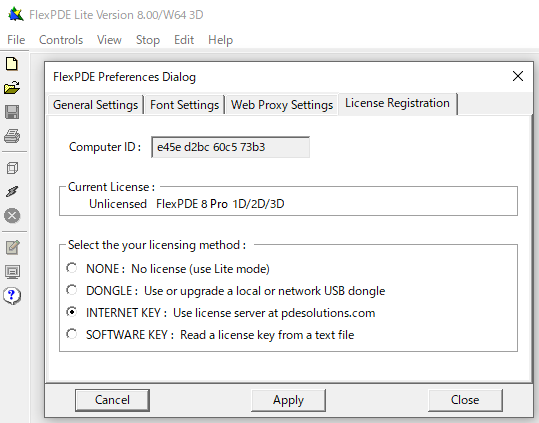Click the Computer ID text field
The image size is (539, 423).
231,147
